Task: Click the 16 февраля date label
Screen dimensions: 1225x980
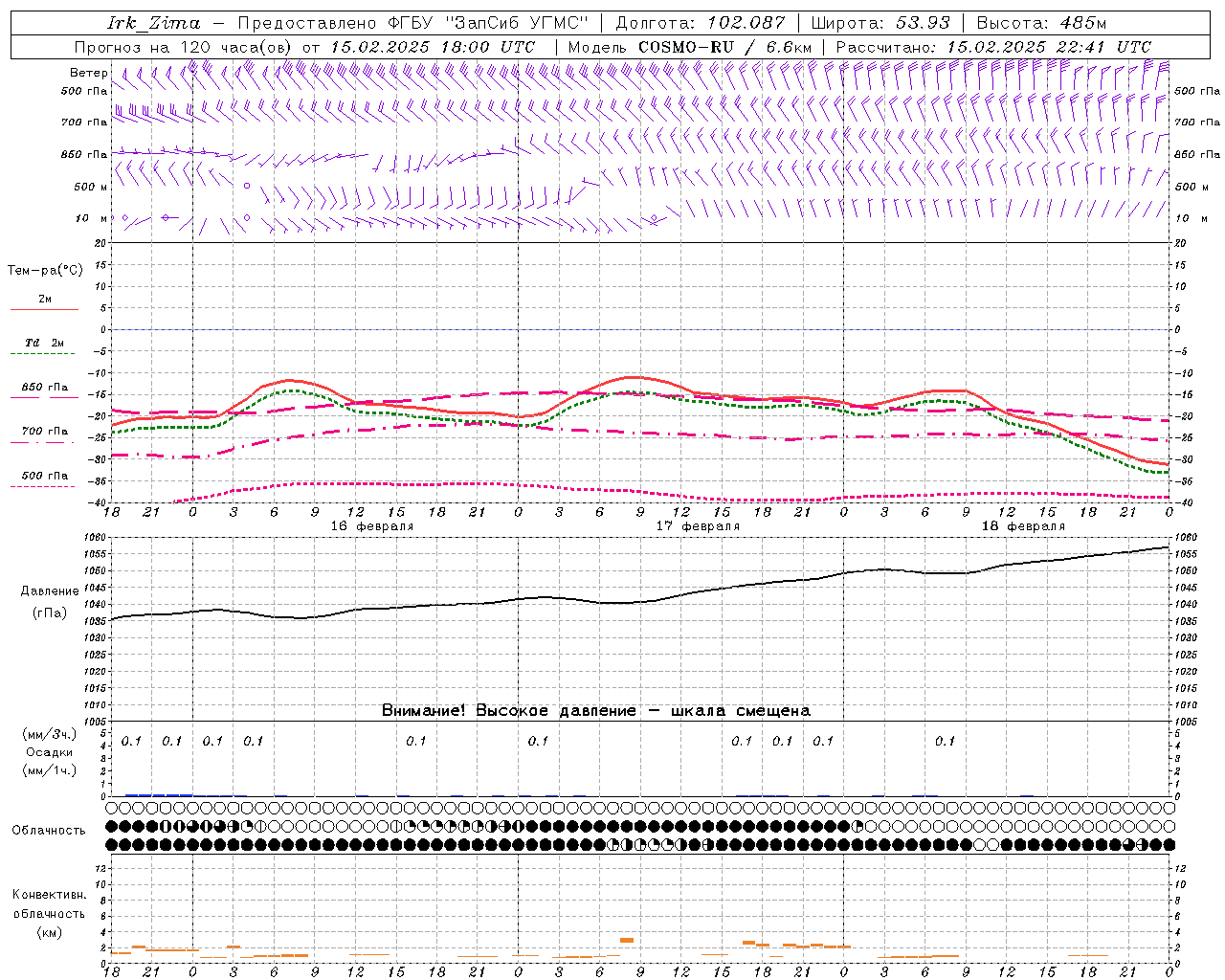Action: click(x=372, y=526)
